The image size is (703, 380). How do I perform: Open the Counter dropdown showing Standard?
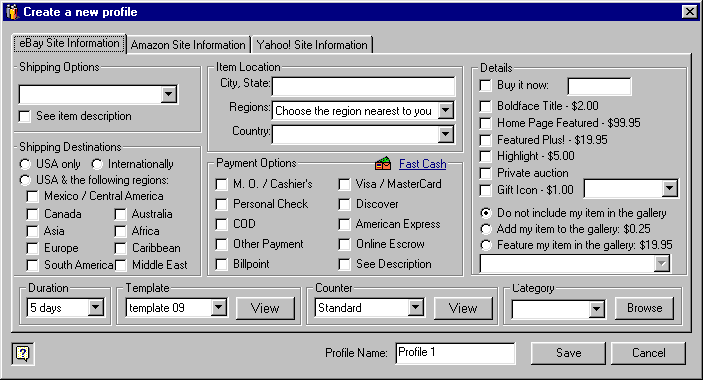(x=416, y=308)
